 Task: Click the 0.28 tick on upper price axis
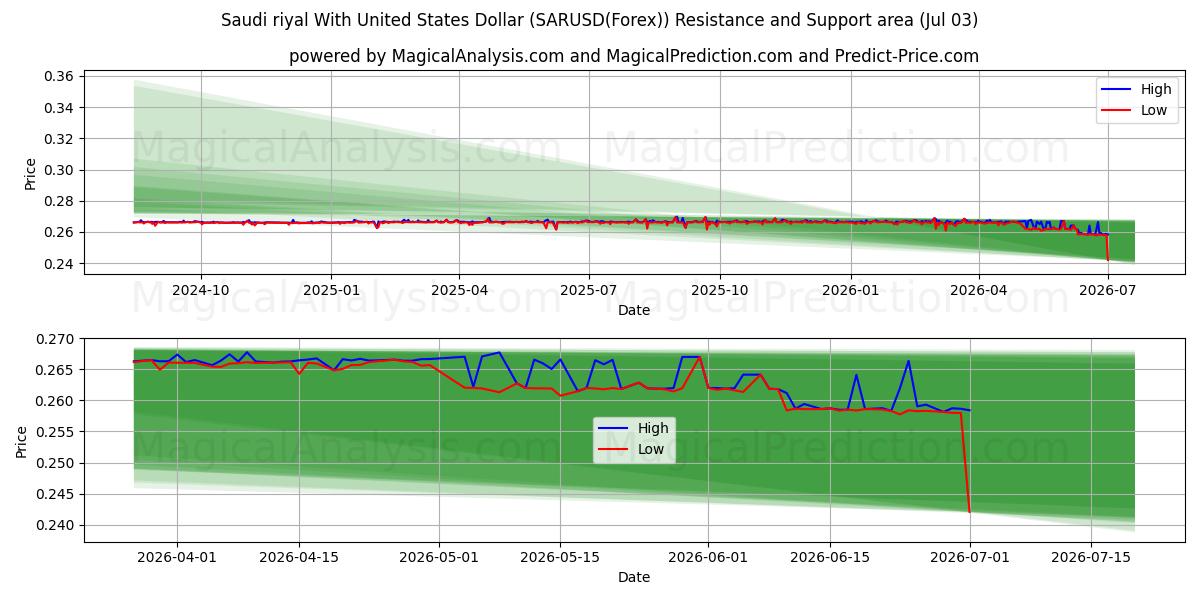(x=60, y=201)
